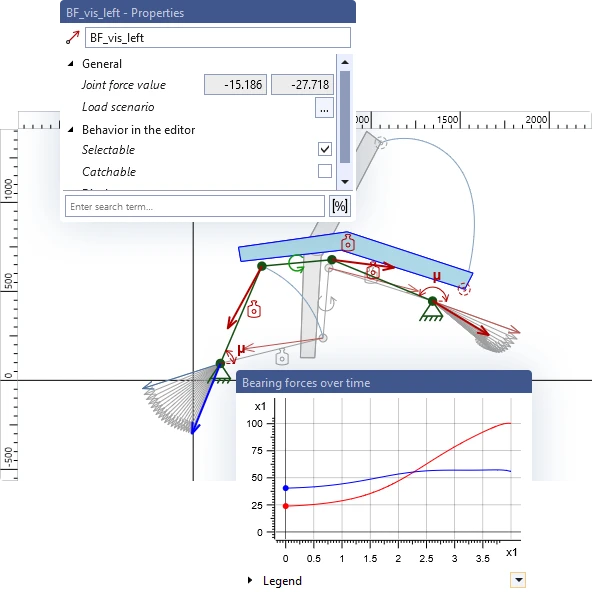Click the dashed gray circle at path top

tap(381, 143)
